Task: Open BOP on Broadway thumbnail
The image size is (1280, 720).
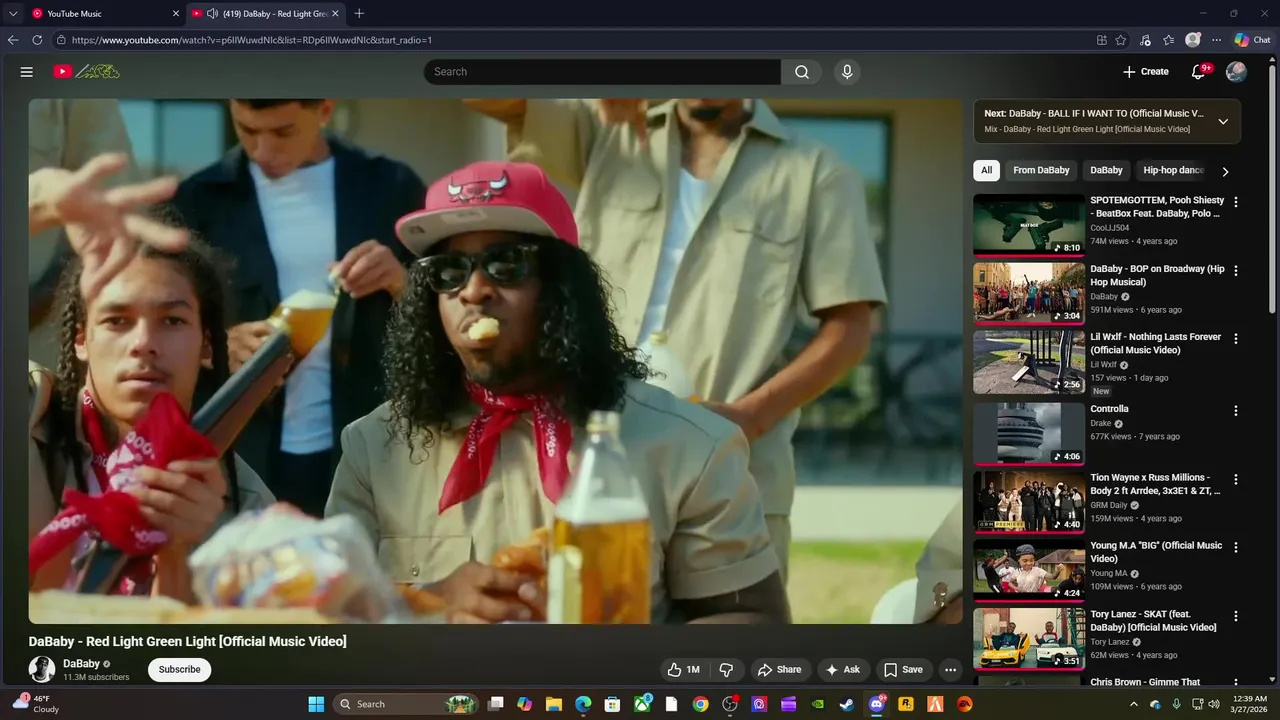Action: [x=1029, y=293]
